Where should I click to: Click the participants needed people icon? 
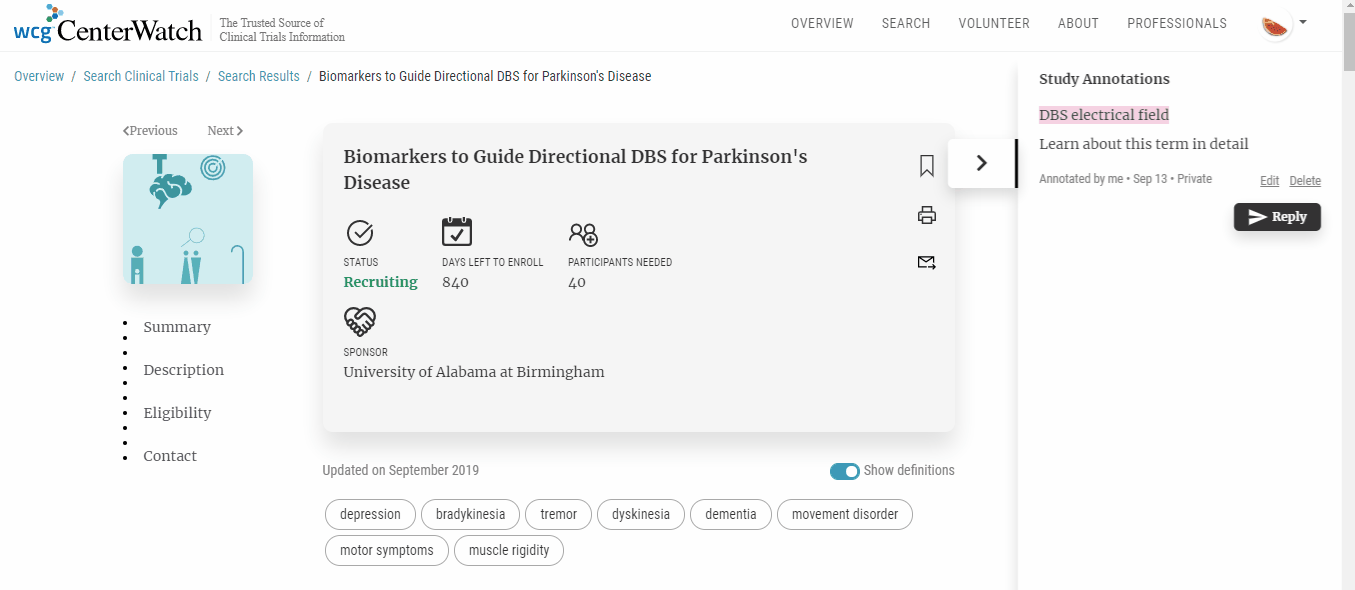click(x=583, y=234)
